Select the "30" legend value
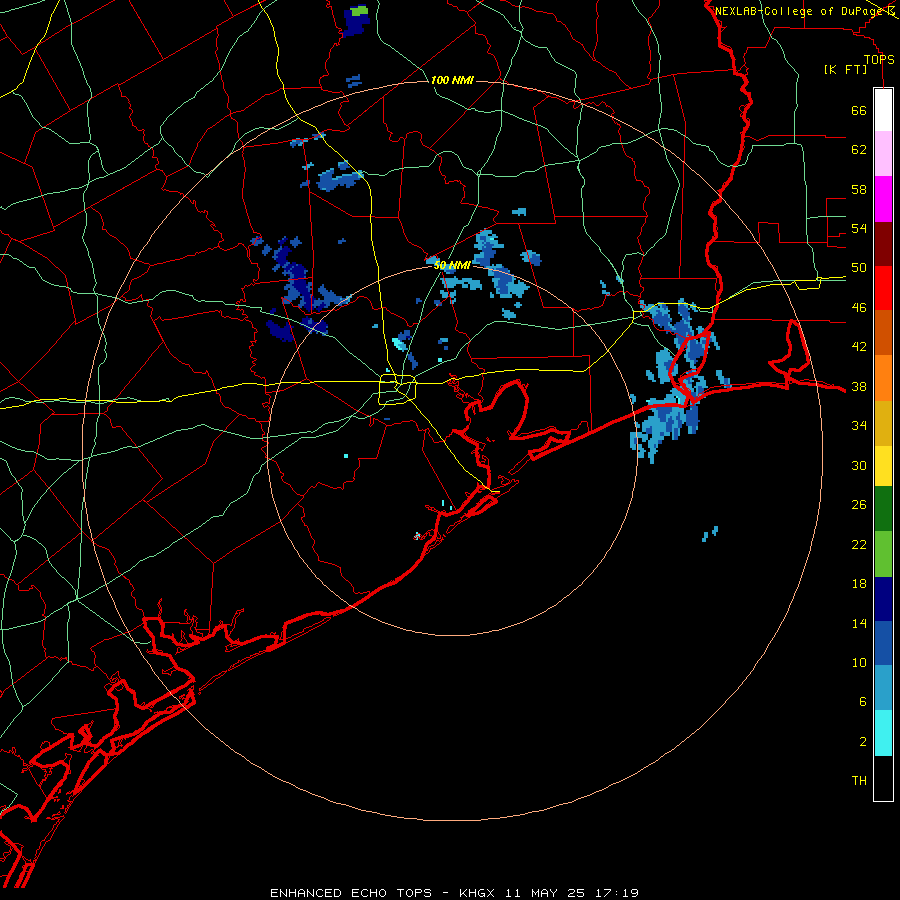This screenshot has height=900, width=900. 859,465
